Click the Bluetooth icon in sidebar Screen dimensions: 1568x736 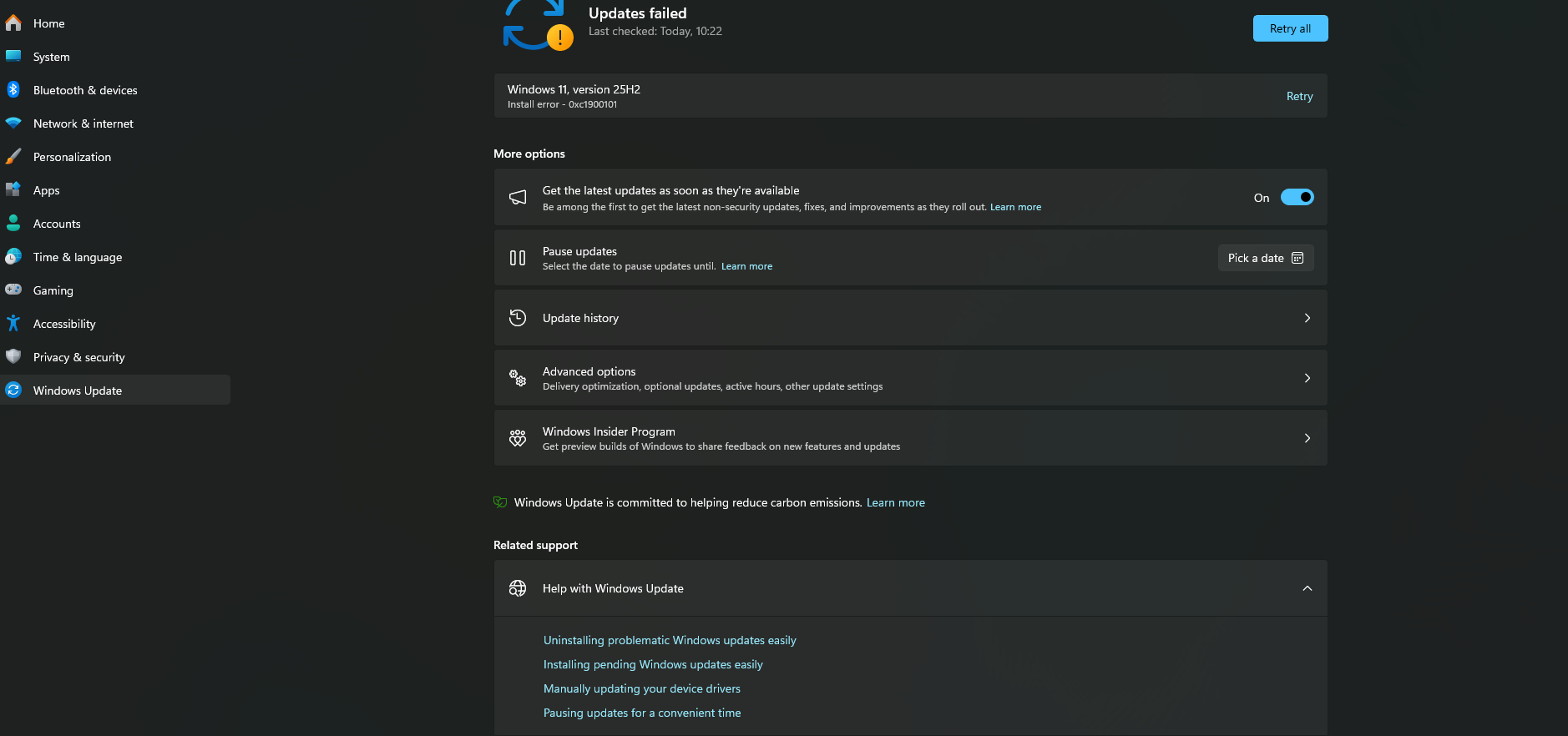[13, 89]
